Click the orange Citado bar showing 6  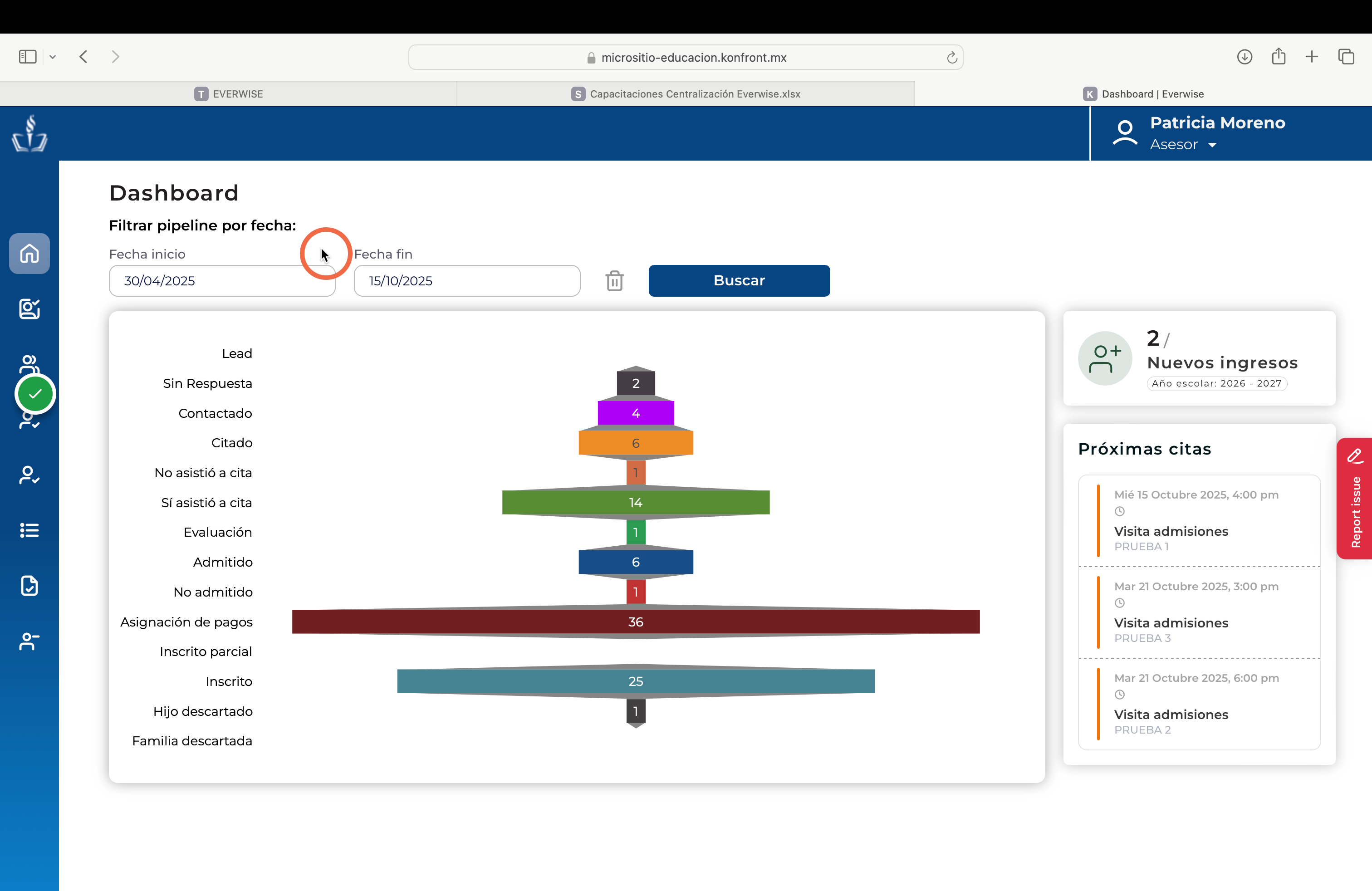[636, 443]
